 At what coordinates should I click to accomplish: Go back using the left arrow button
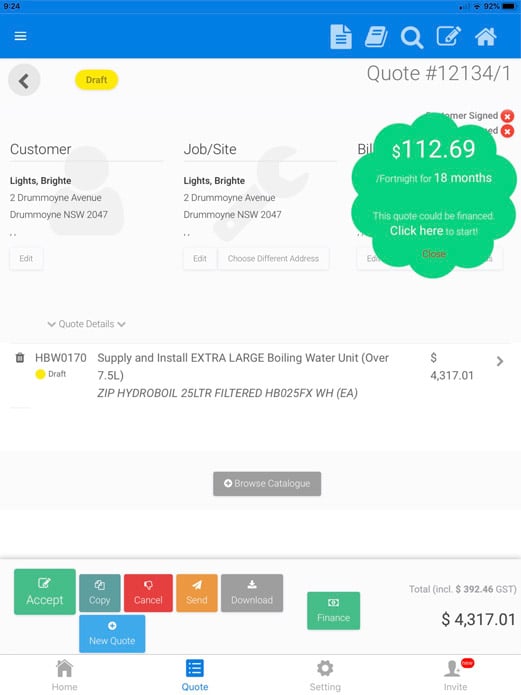click(24, 80)
